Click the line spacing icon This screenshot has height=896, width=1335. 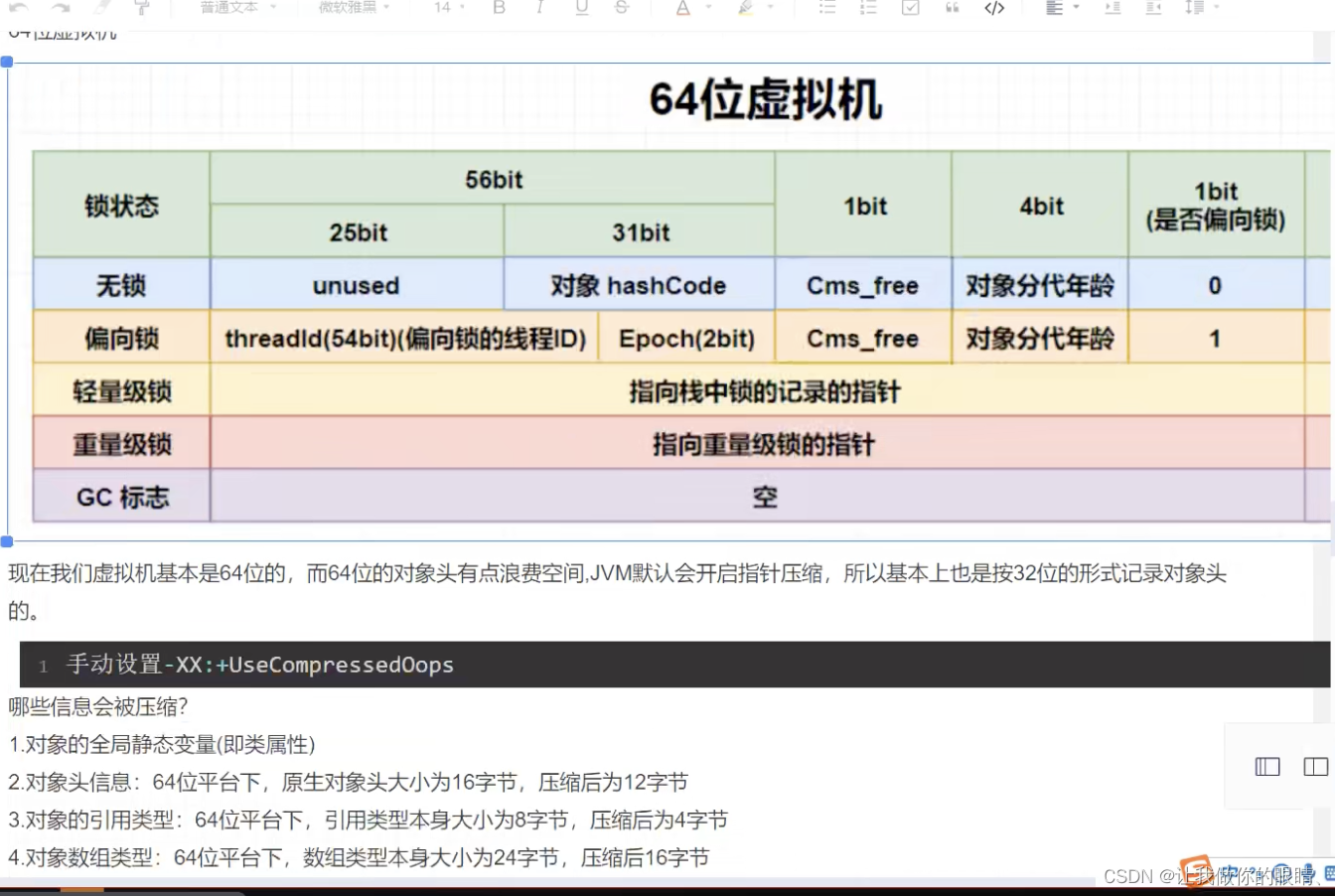tap(1193, 8)
